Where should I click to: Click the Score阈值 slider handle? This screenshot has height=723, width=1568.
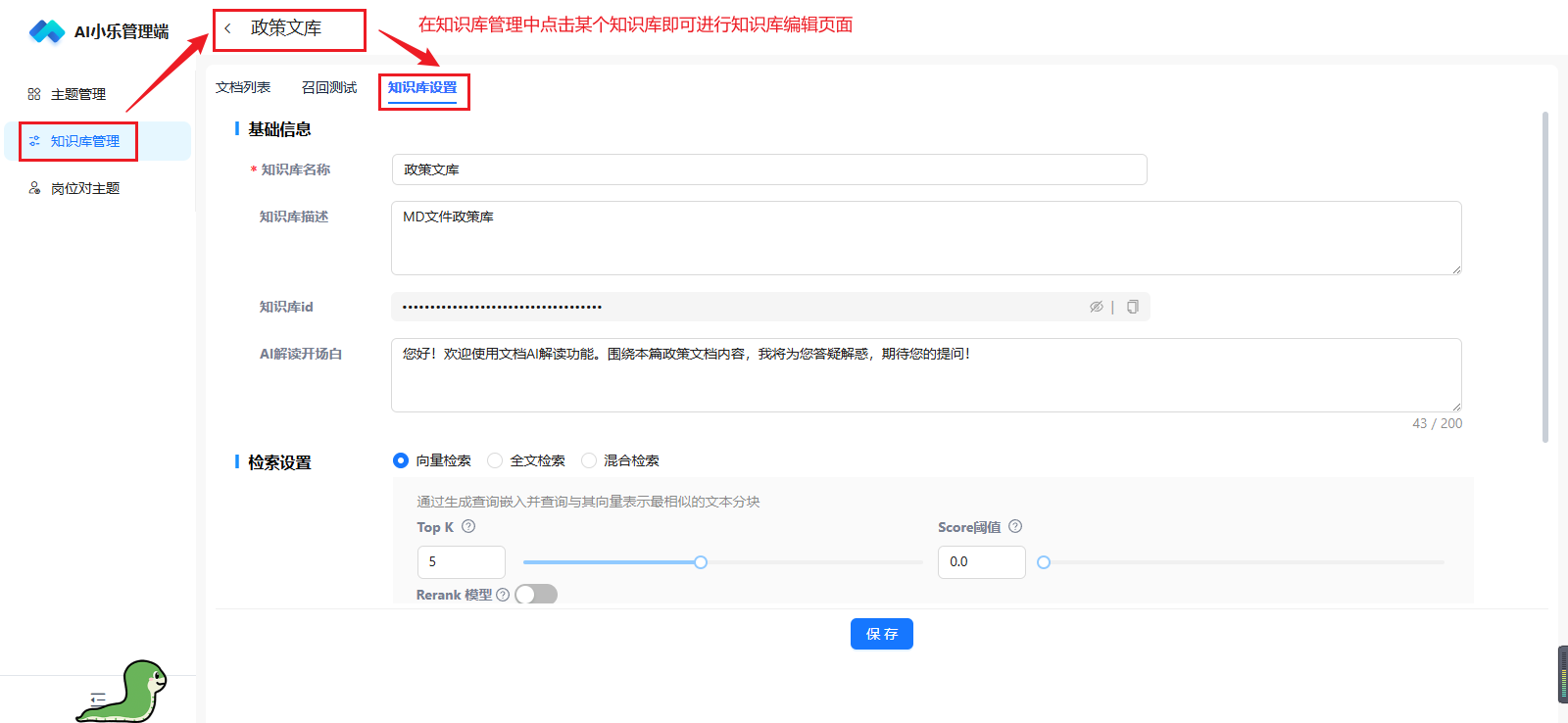[1044, 562]
